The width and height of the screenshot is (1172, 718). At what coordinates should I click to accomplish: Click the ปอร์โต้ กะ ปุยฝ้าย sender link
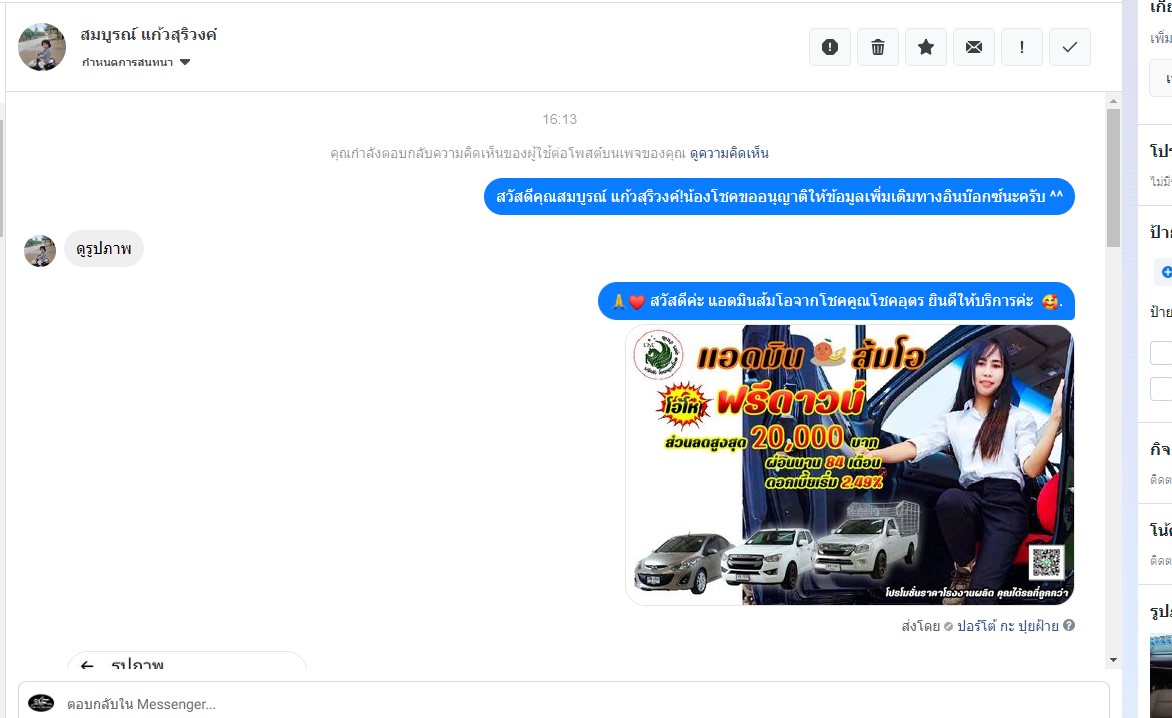[x=1008, y=626]
